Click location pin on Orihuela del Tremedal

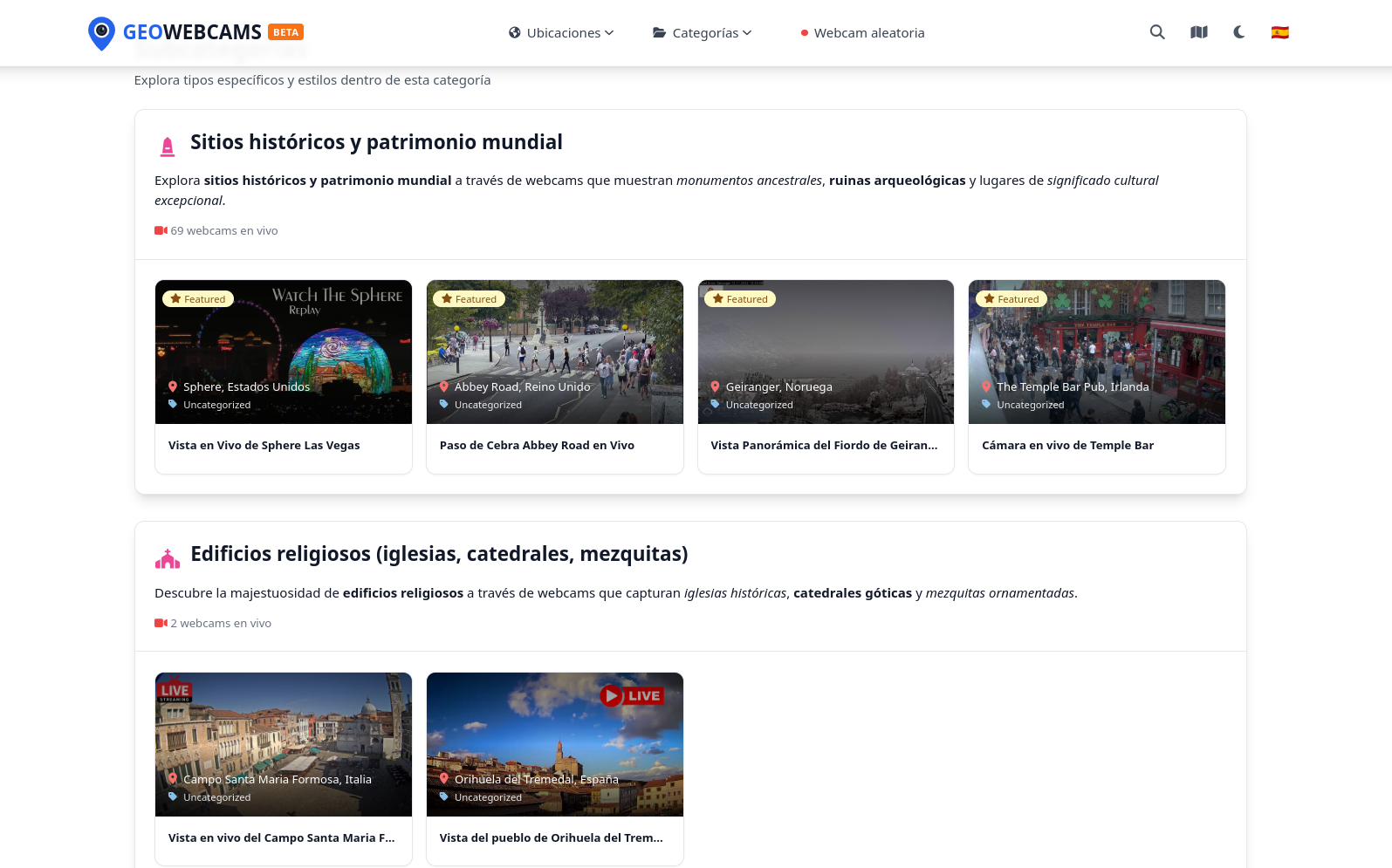pyautogui.click(x=444, y=779)
